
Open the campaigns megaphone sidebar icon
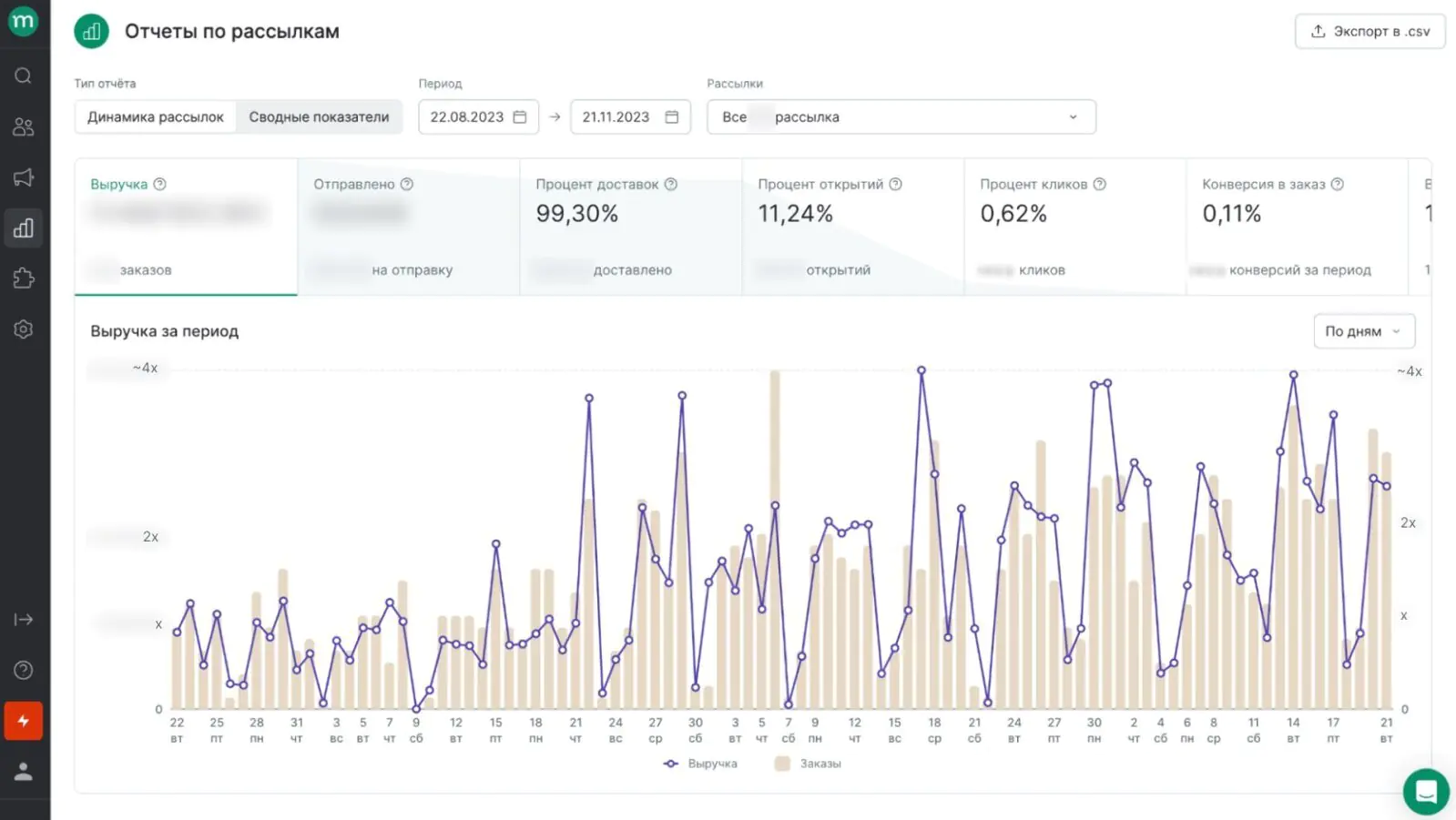(x=24, y=177)
